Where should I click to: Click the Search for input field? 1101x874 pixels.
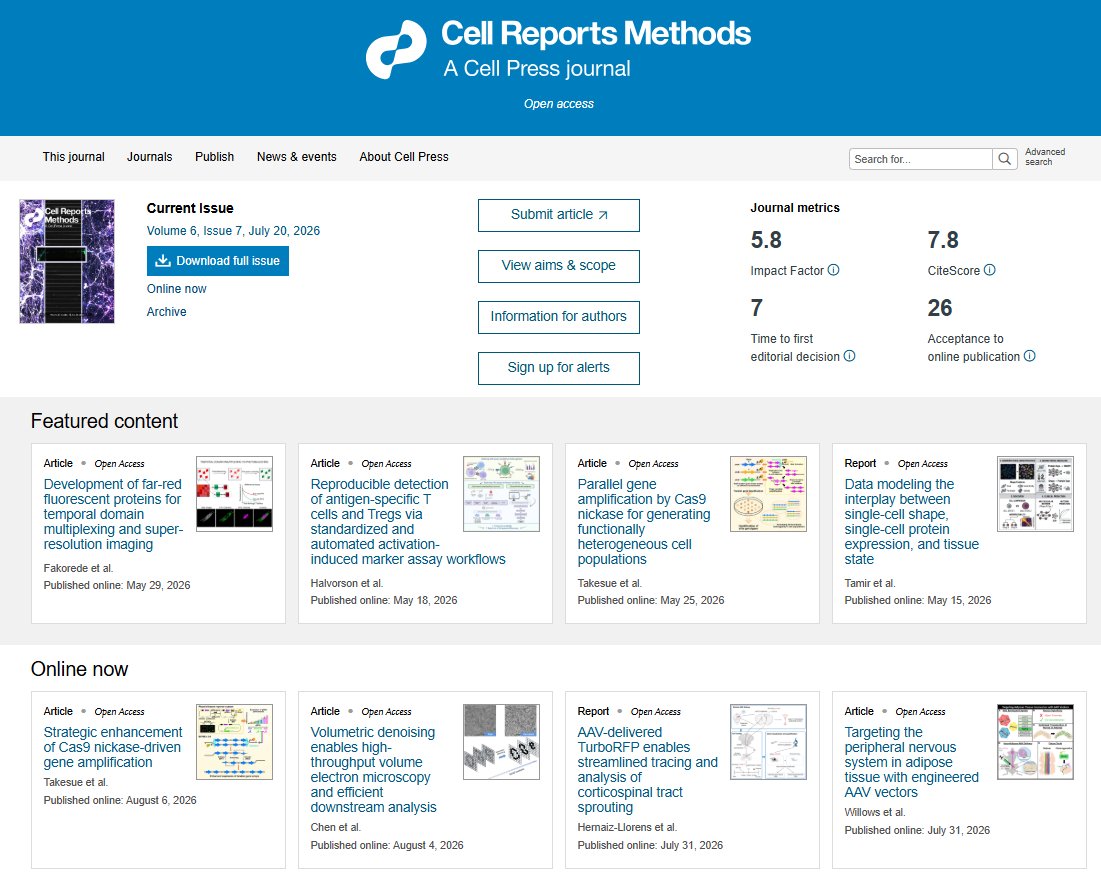(921, 159)
